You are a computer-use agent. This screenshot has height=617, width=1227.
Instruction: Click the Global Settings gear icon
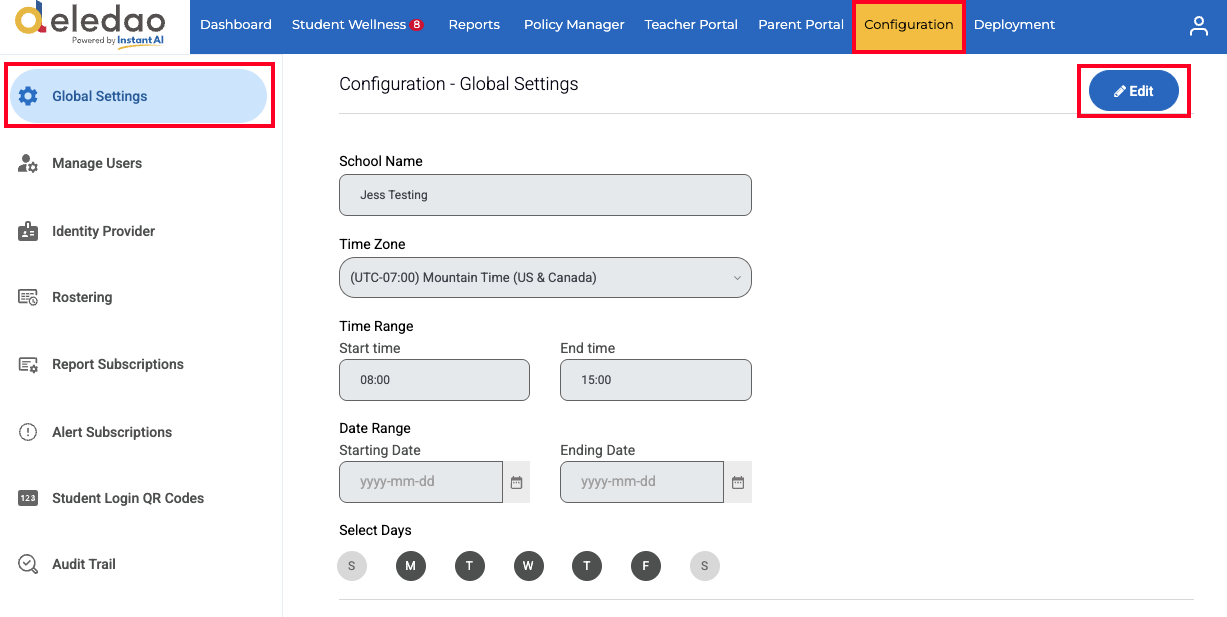click(x=28, y=96)
